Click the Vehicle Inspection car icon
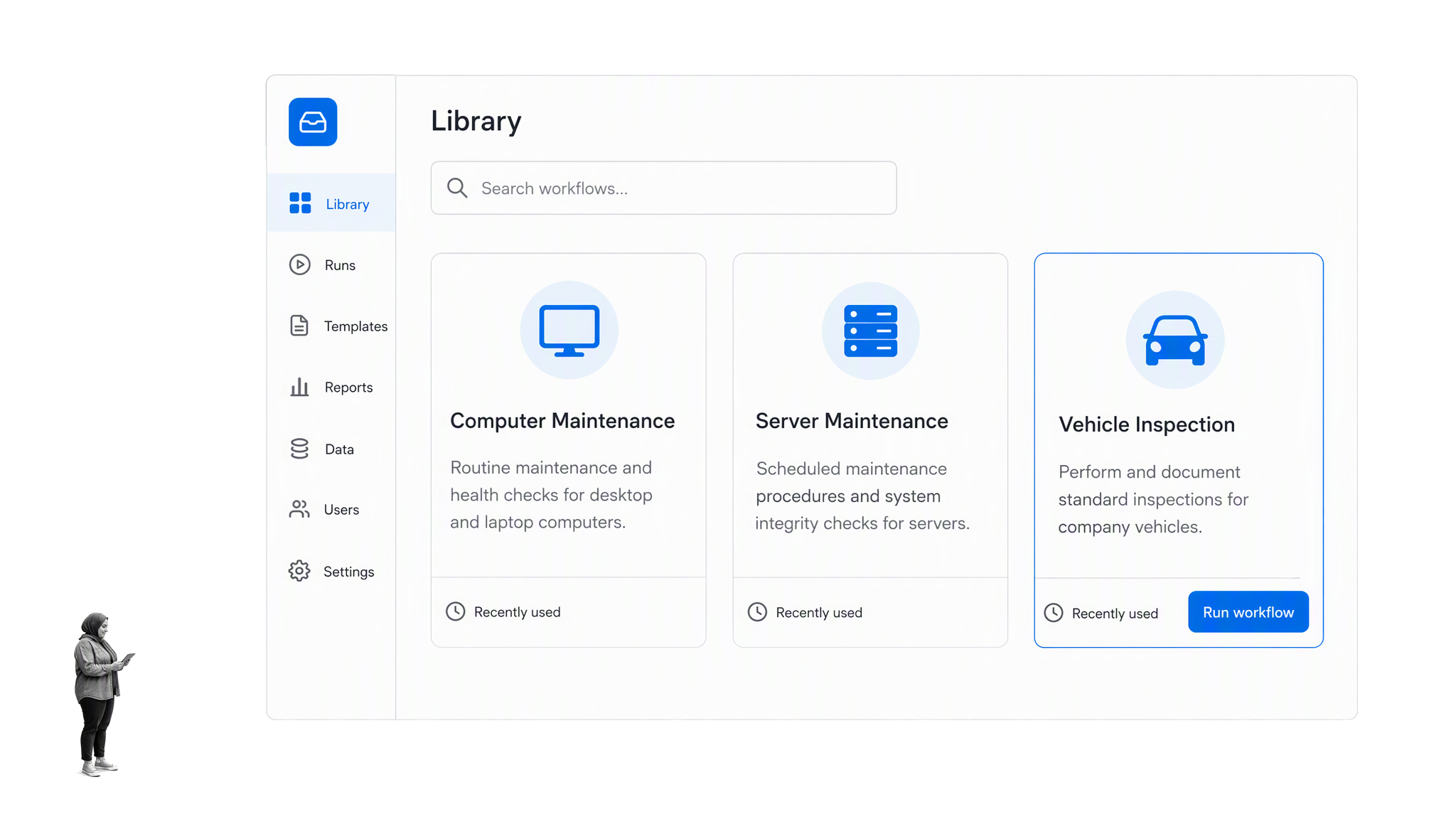 (1175, 340)
